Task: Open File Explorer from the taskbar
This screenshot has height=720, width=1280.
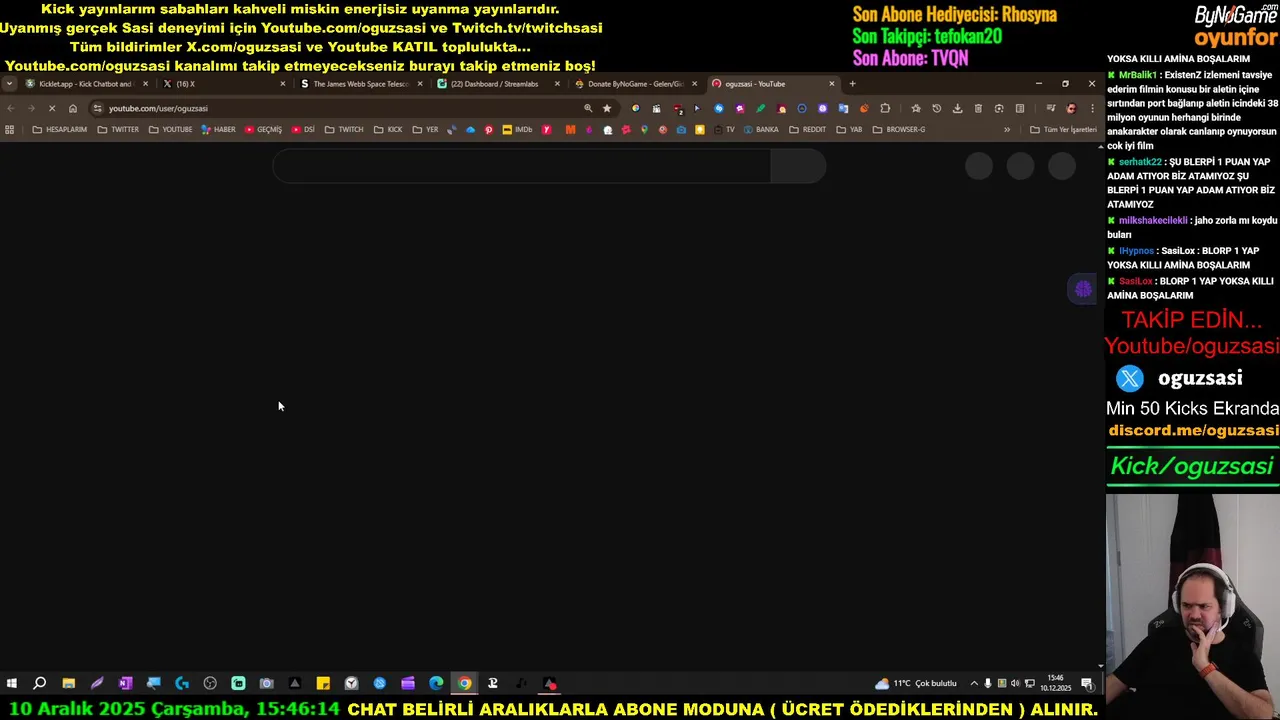Action: click(x=68, y=684)
